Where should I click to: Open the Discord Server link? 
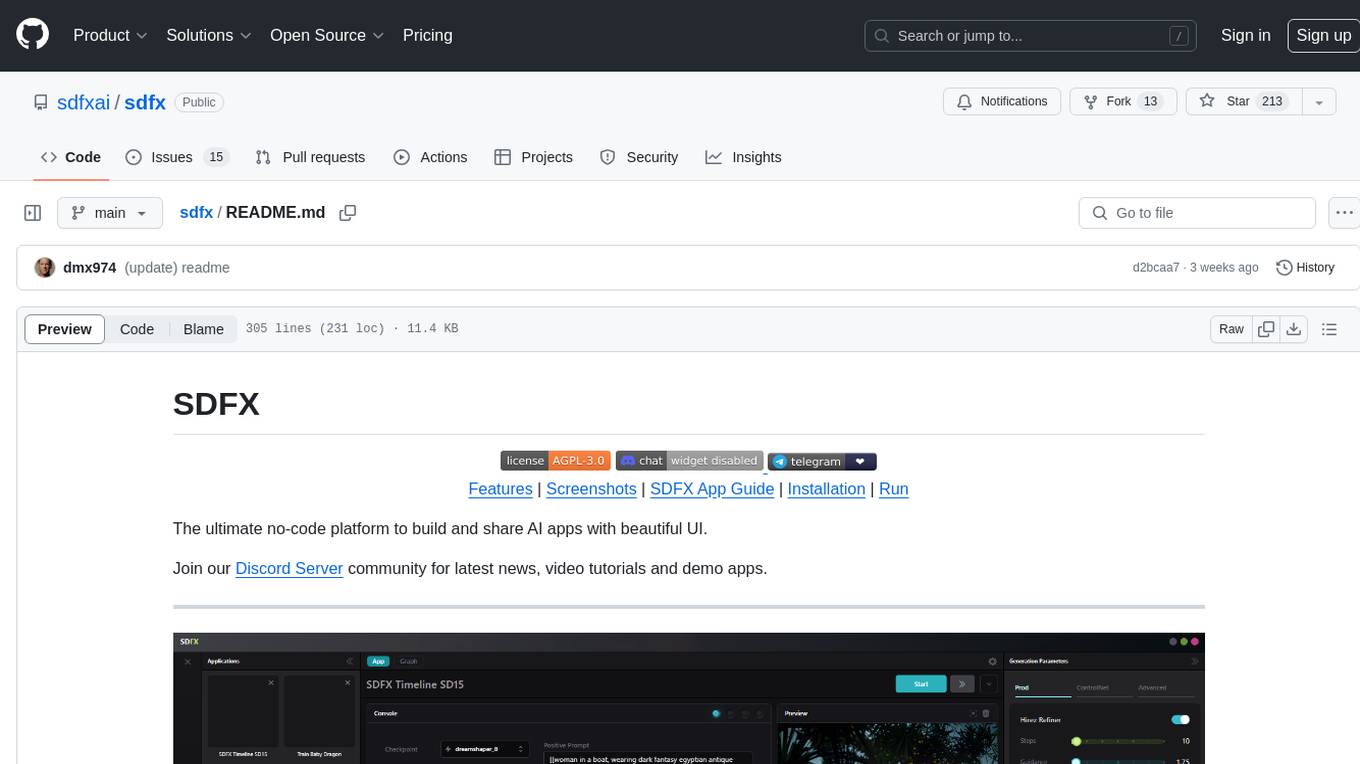click(289, 568)
